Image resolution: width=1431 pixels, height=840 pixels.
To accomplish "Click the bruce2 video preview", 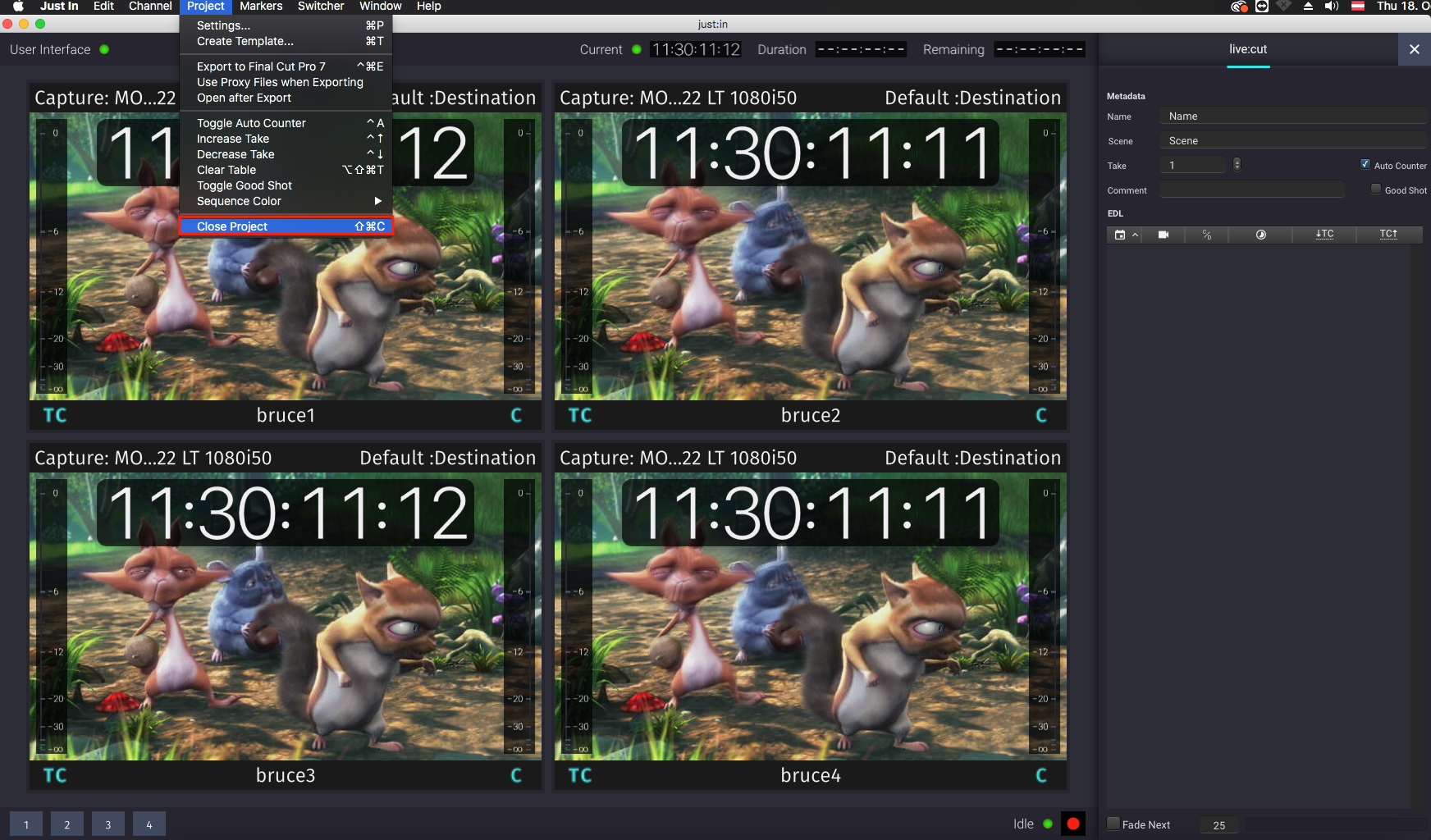I will tap(811, 256).
